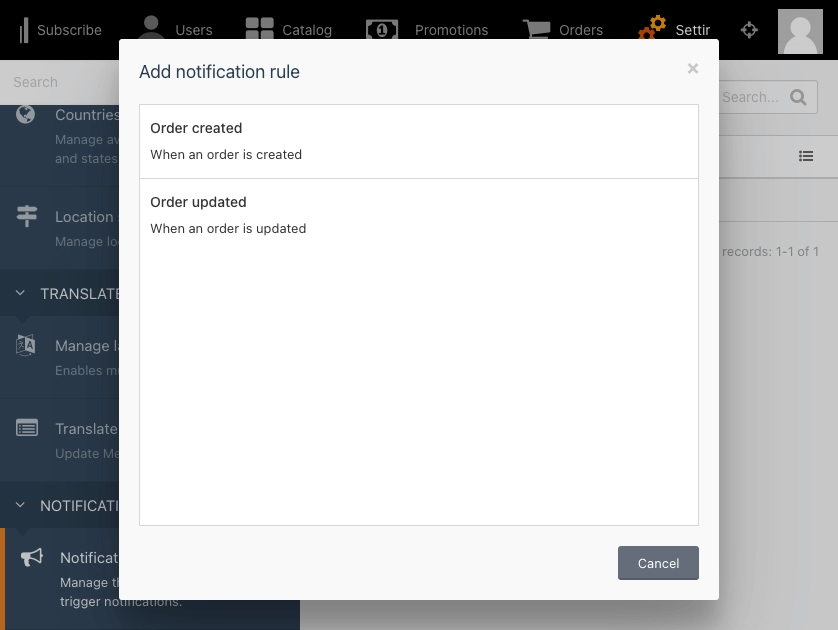Close the Add notification rule dialog

pyautogui.click(x=693, y=68)
